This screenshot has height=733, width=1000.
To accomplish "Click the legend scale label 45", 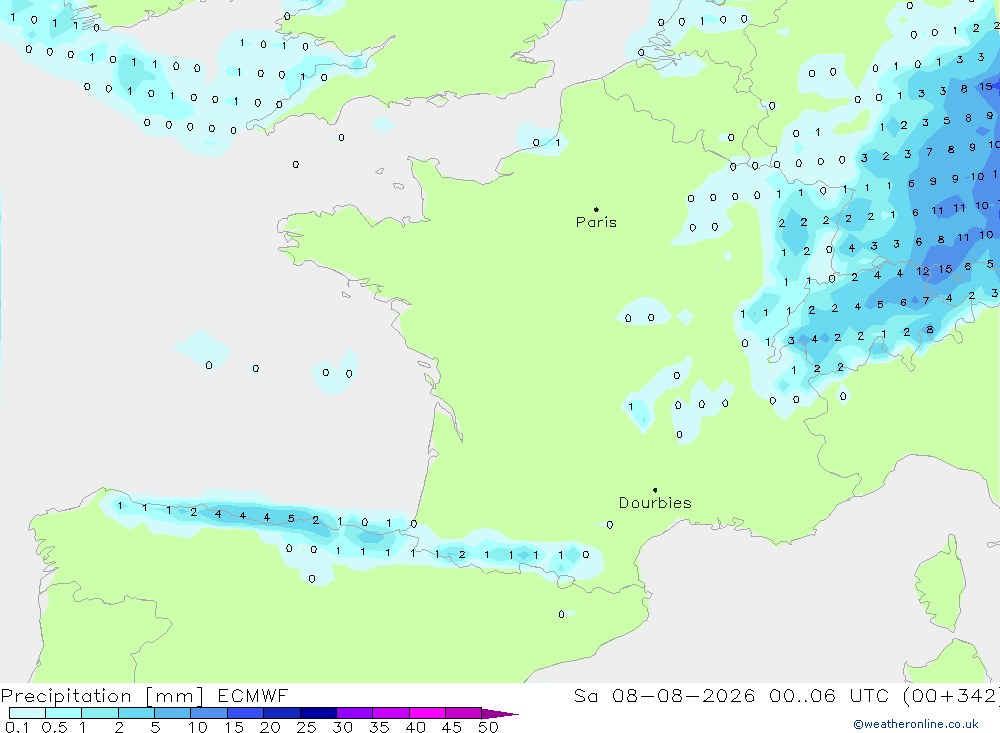I will (452, 727).
